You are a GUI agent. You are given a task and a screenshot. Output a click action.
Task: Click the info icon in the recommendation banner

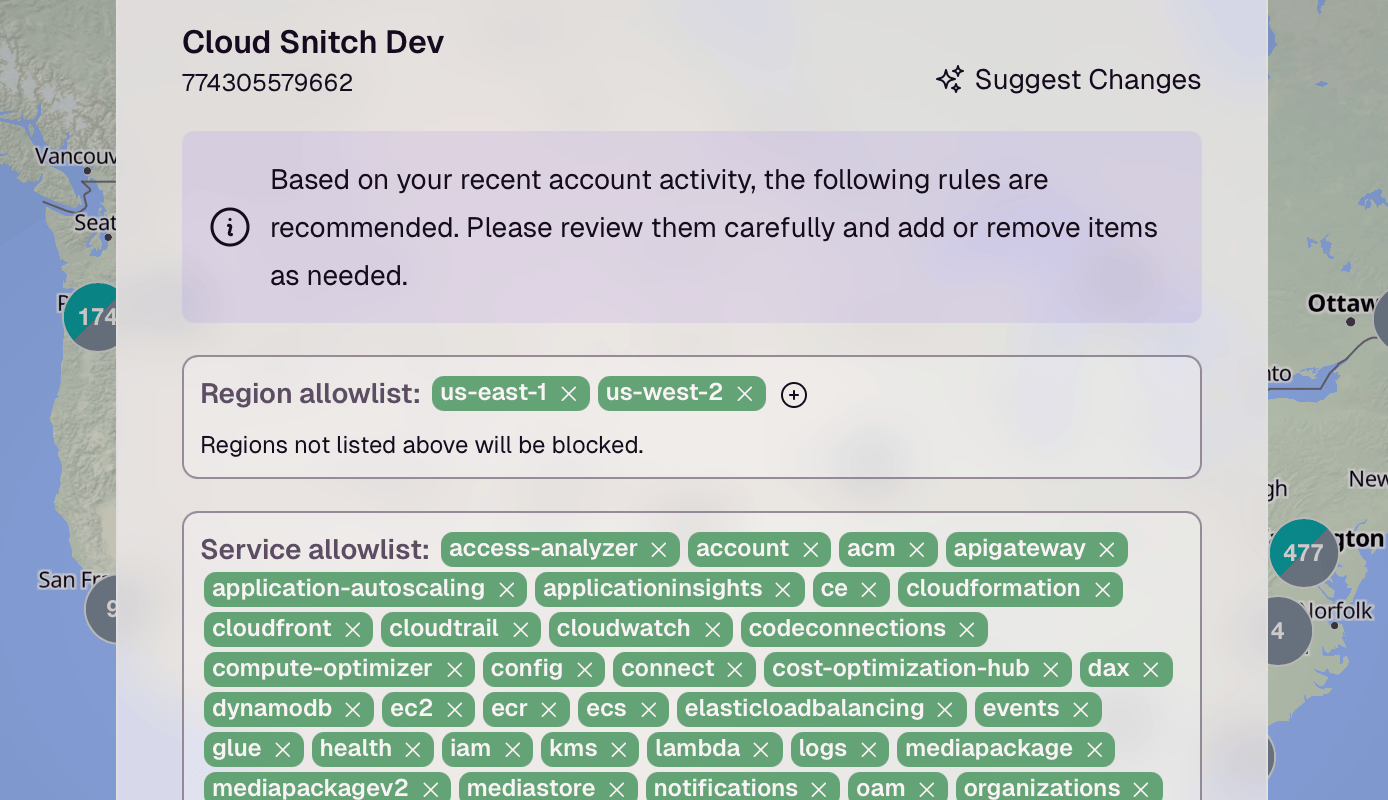[230, 227]
